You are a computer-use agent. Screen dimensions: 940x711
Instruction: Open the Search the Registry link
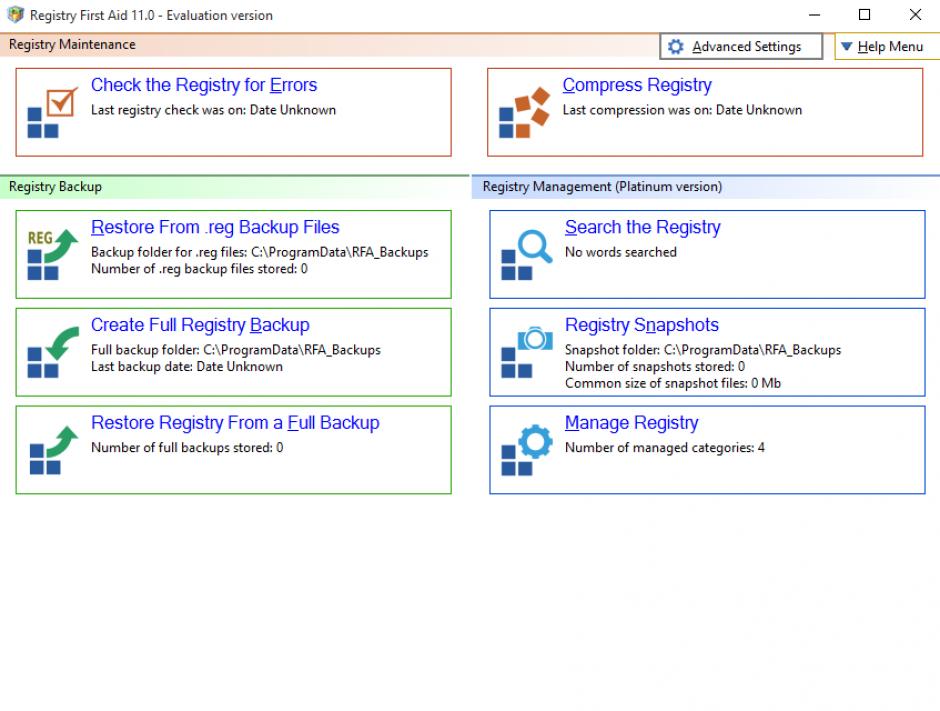coord(643,227)
